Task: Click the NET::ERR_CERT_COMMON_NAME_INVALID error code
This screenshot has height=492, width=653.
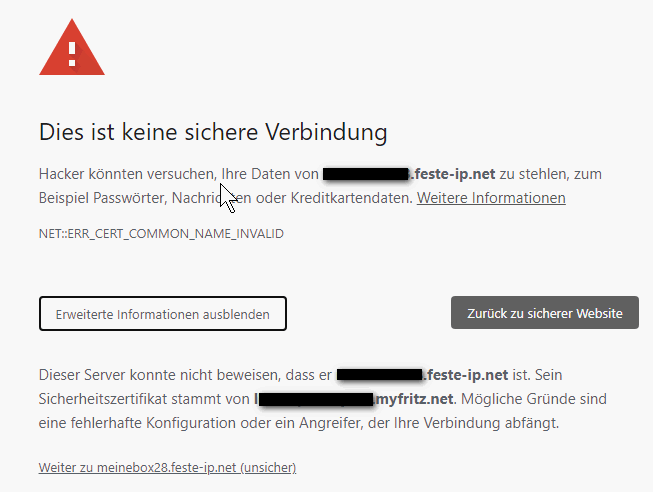Action: point(161,233)
